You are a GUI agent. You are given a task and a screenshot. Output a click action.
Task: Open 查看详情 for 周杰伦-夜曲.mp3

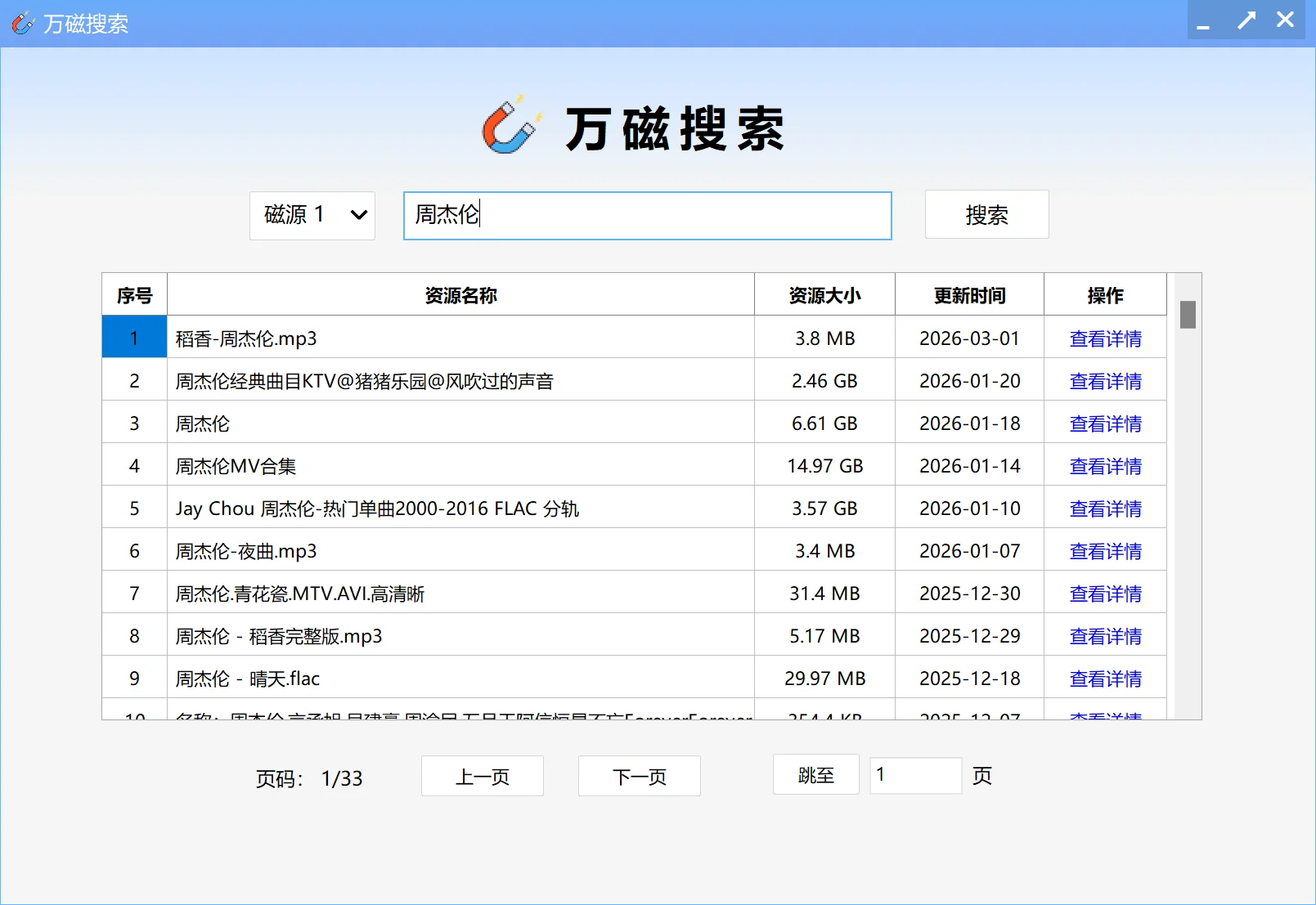1105,551
